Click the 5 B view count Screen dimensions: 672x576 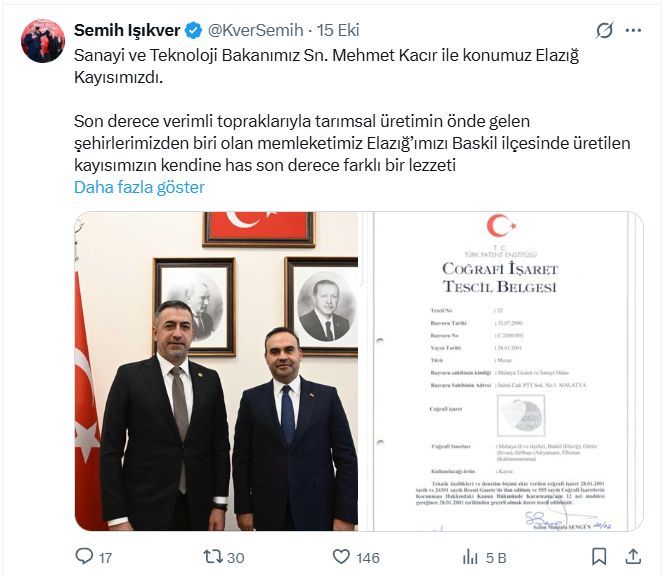tap(496, 558)
